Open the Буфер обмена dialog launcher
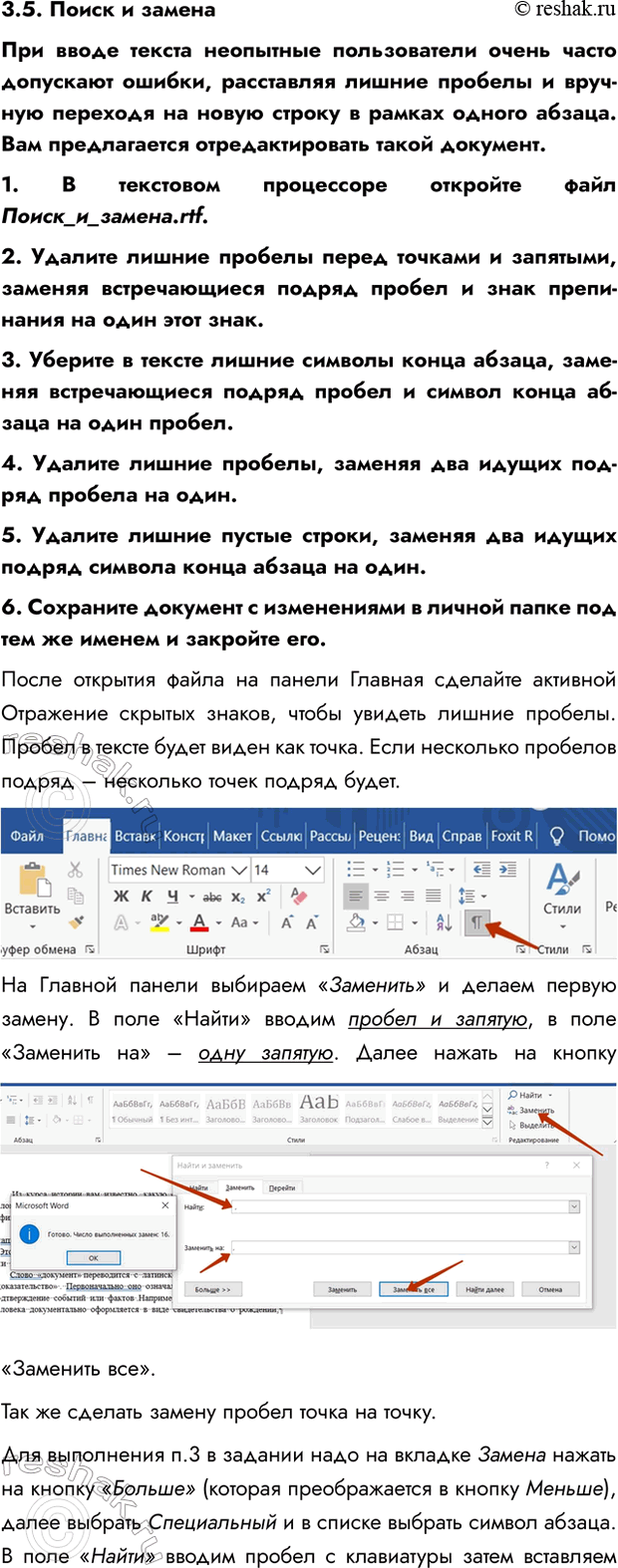 click(91, 950)
